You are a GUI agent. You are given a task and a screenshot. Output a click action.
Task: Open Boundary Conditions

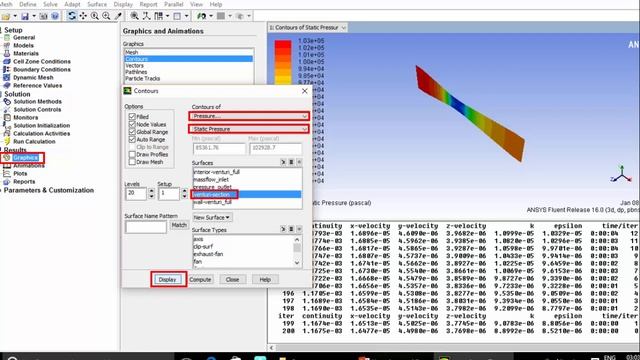tap(42, 69)
